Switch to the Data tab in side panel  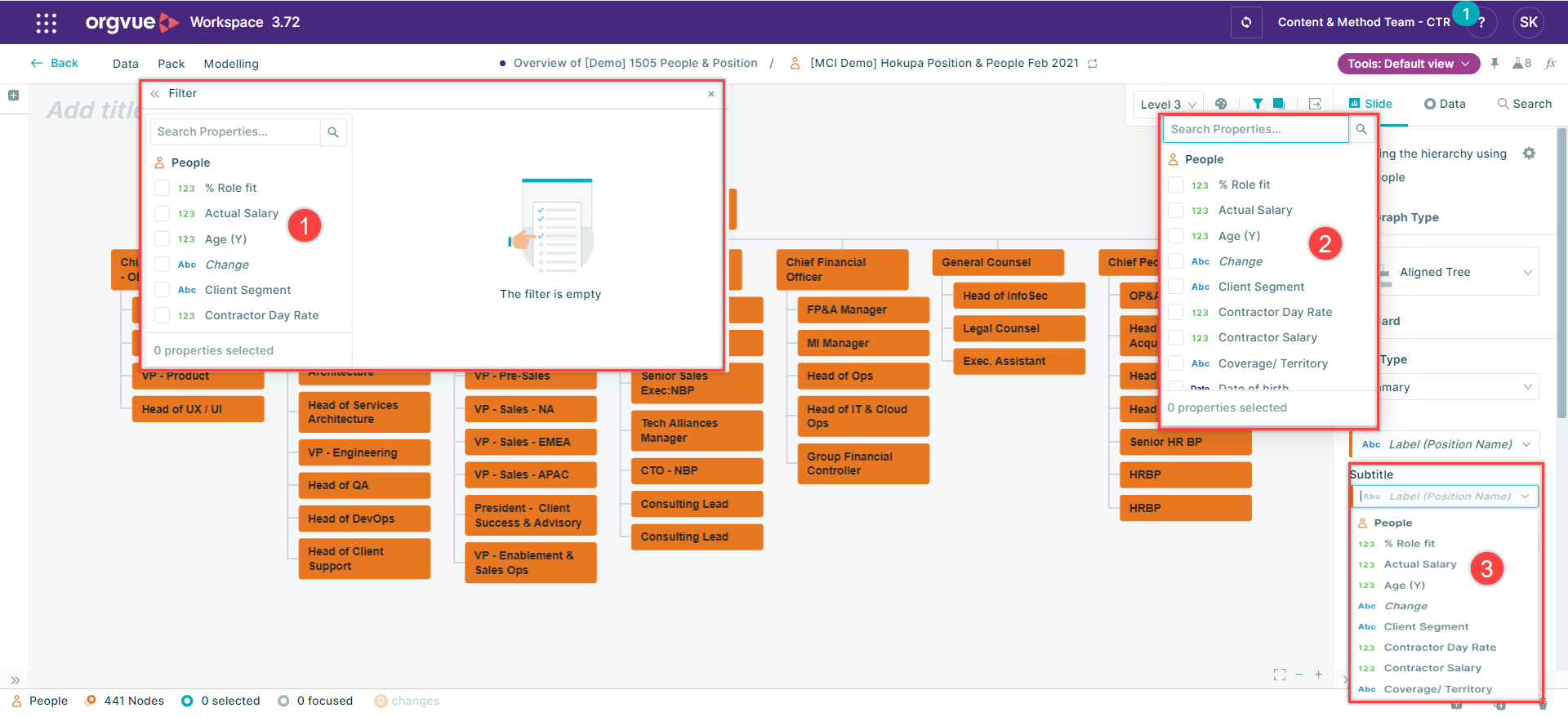pos(1445,104)
